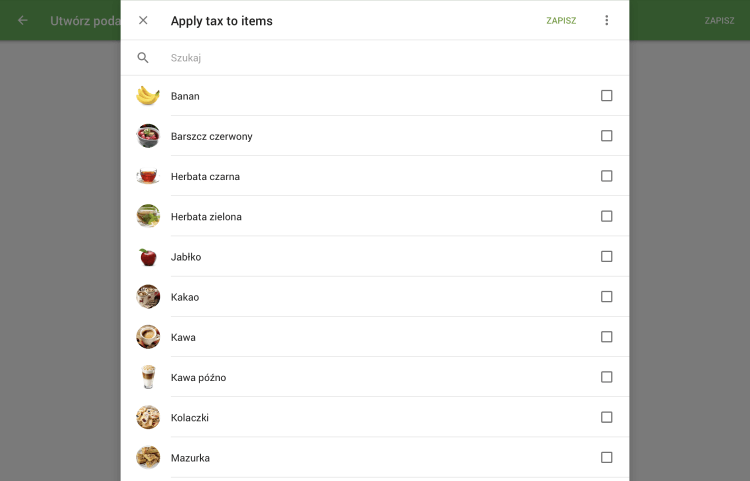Go back using the arrow icon

(x=23, y=20)
